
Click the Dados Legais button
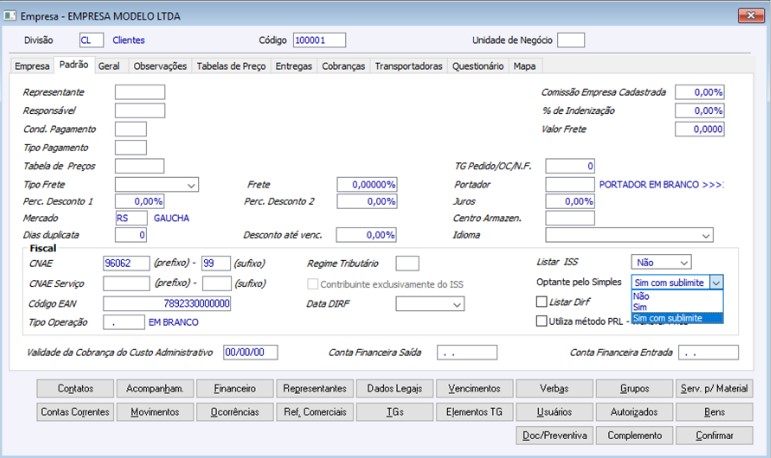[x=395, y=388]
